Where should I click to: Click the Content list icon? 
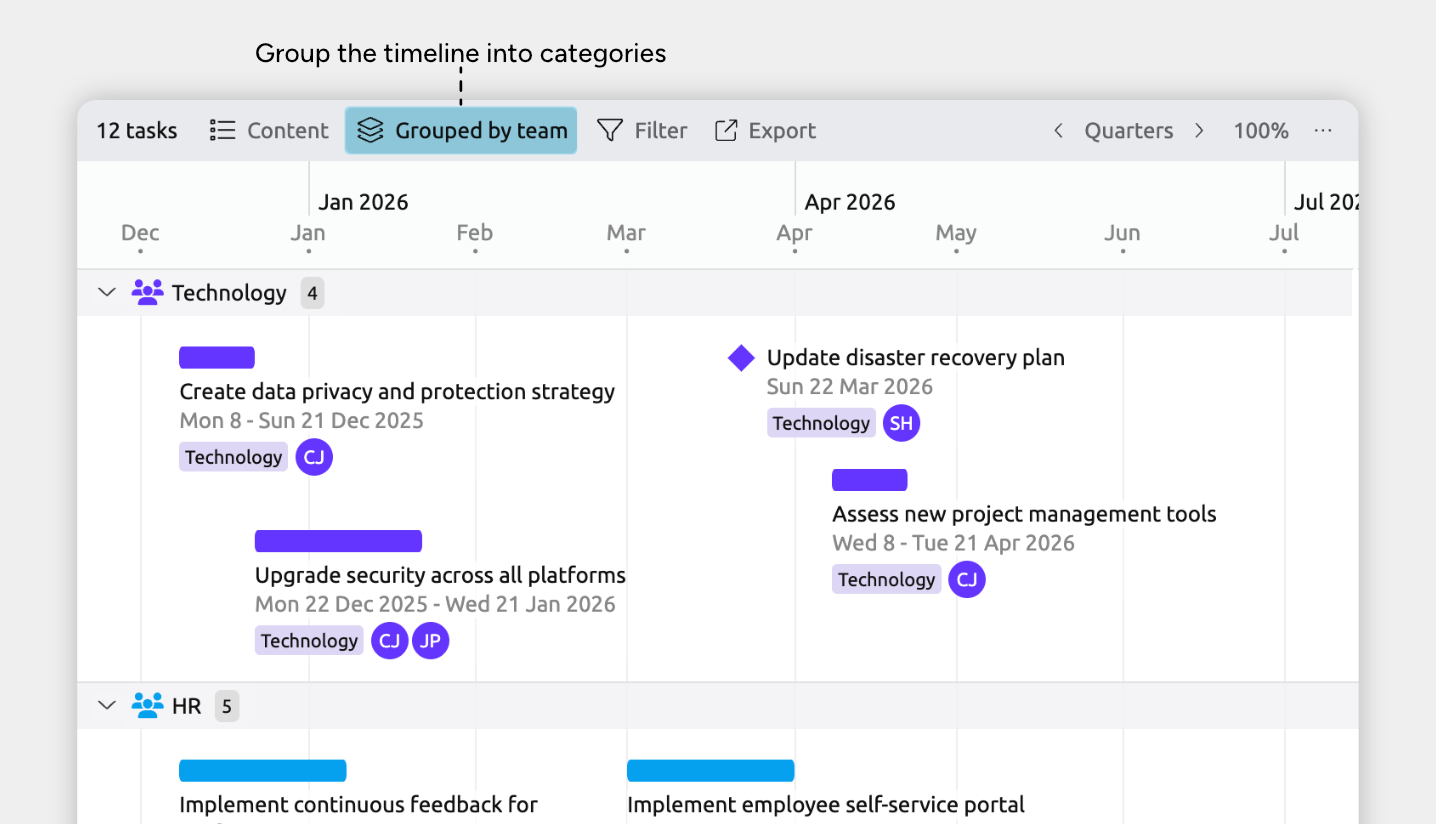coord(222,131)
